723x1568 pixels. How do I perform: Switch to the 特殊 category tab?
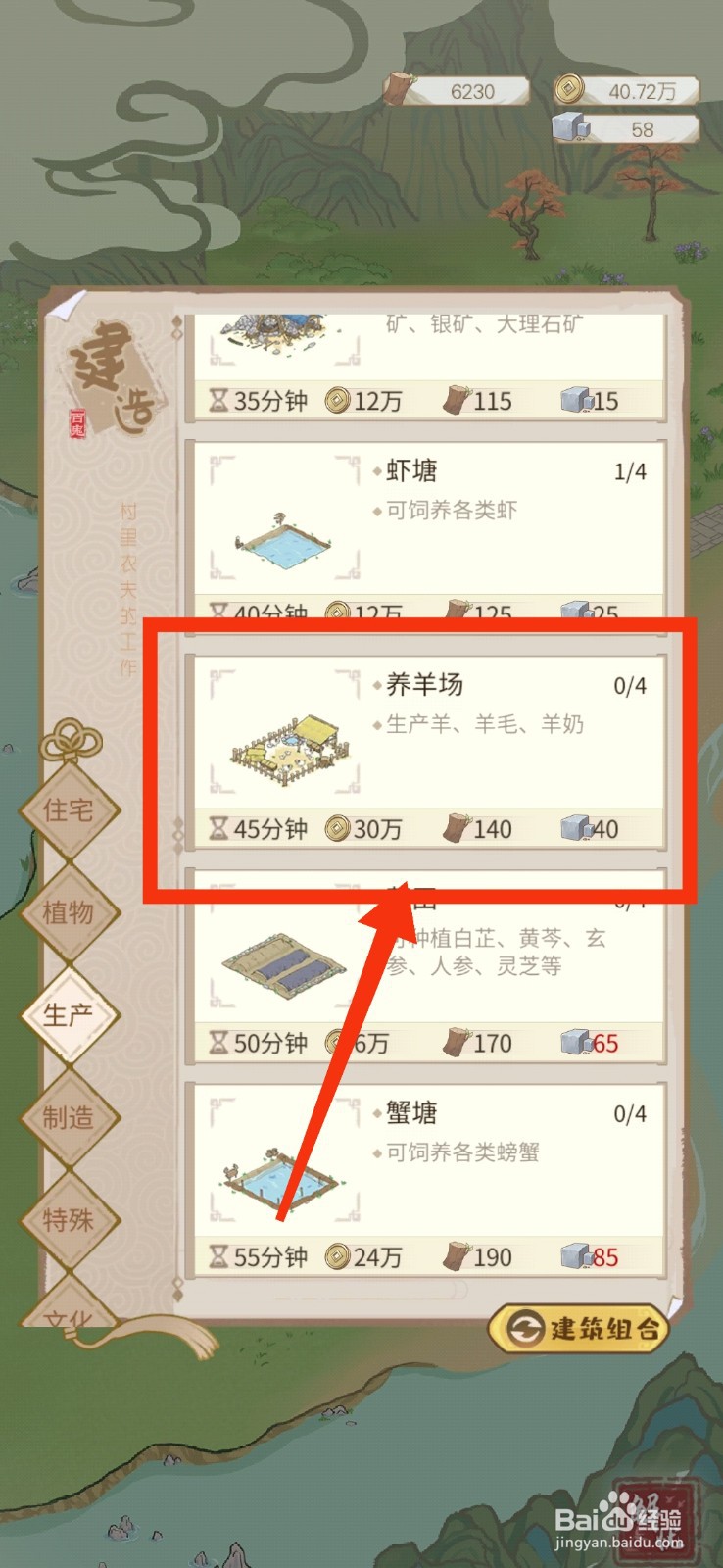tap(68, 1220)
